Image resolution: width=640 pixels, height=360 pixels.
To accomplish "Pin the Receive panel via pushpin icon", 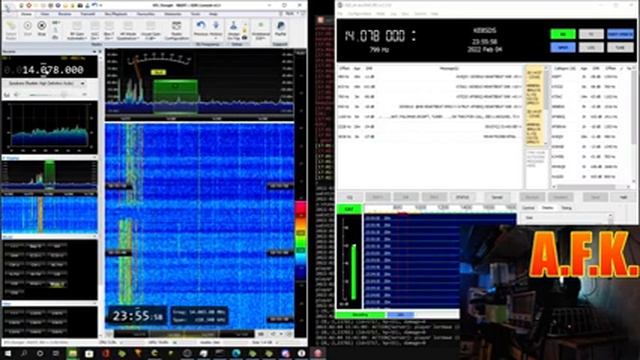I will point(94,52).
